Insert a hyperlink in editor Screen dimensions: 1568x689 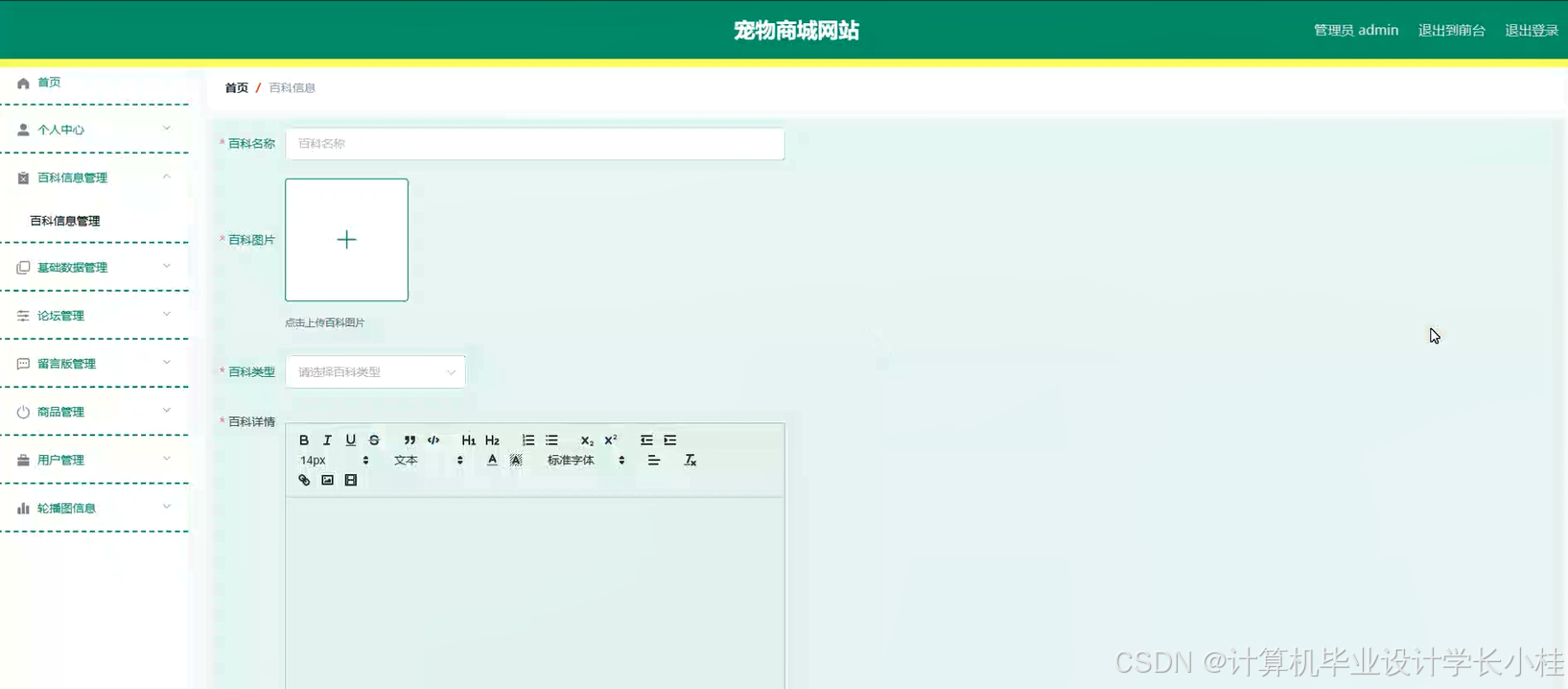click(x=304, y=480)
